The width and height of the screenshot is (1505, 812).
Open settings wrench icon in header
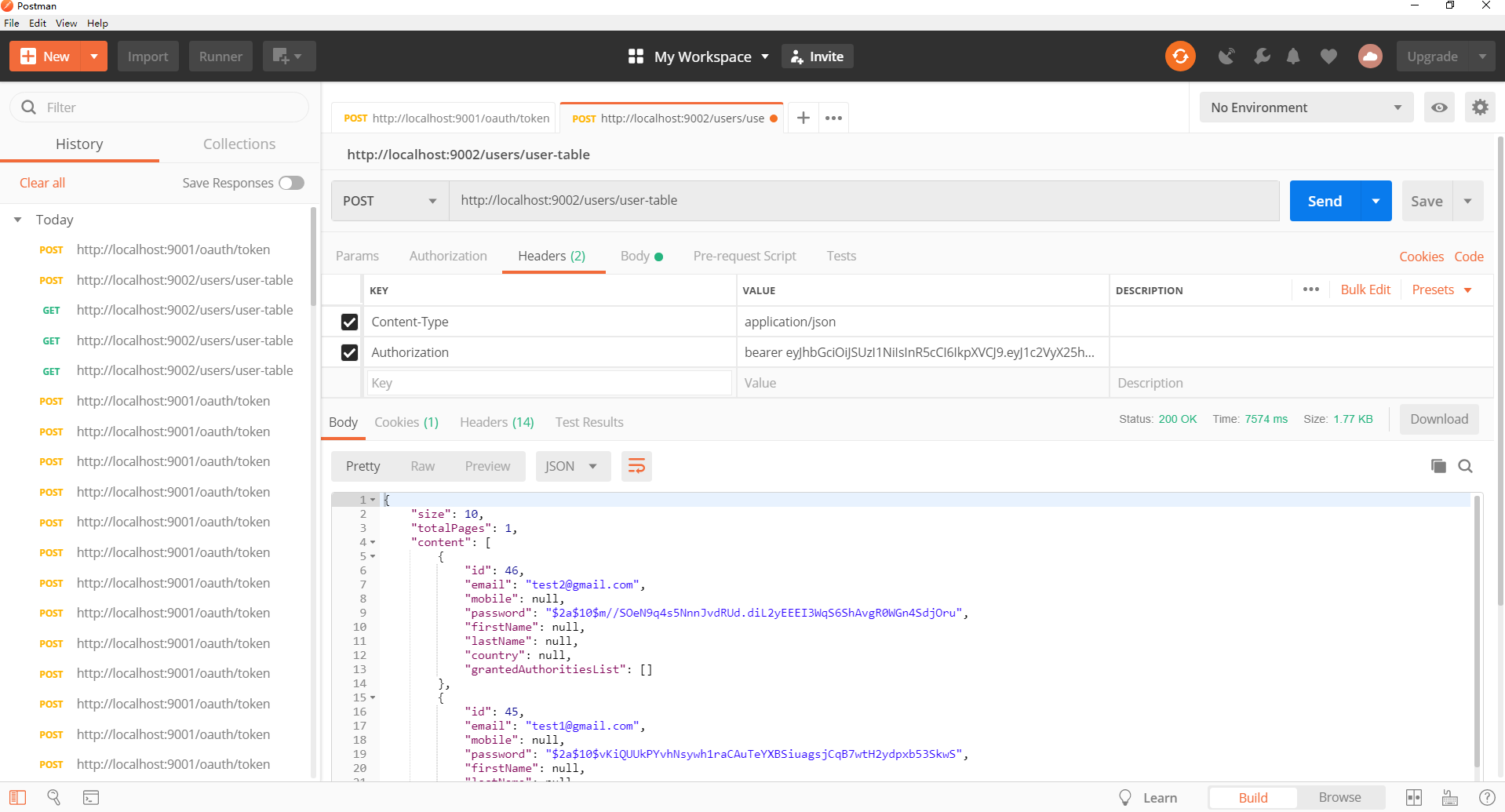pyautogui.click(x=1262, y=56)
